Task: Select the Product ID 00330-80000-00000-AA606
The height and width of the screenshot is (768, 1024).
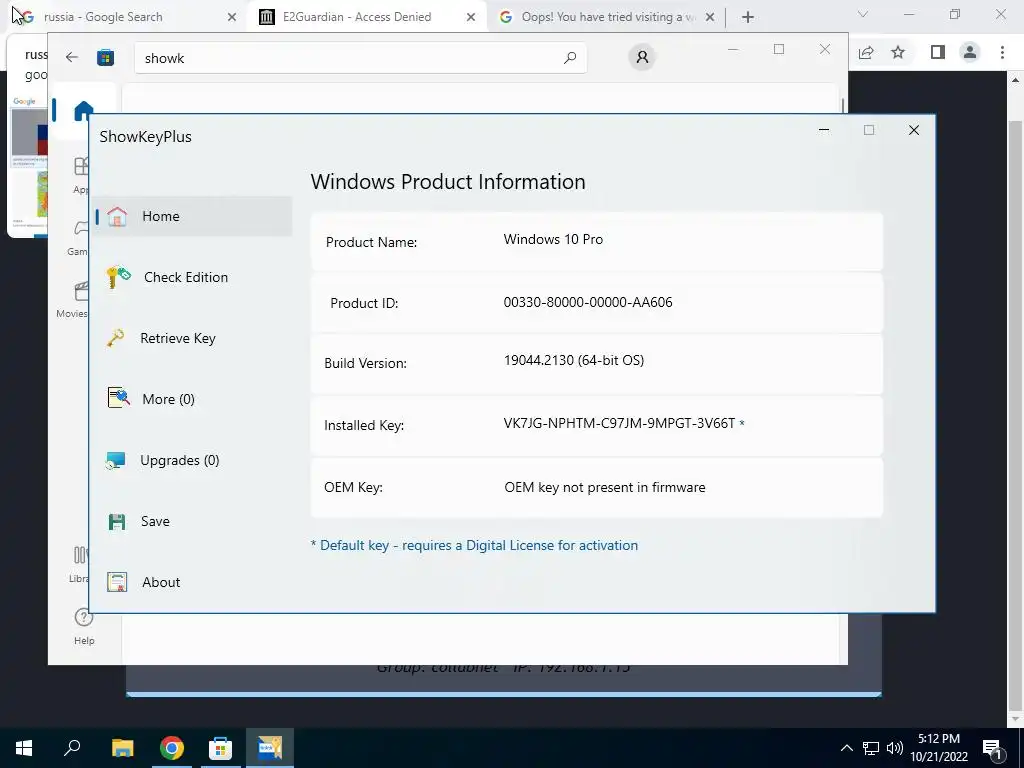Action: (x=588, y=302)
